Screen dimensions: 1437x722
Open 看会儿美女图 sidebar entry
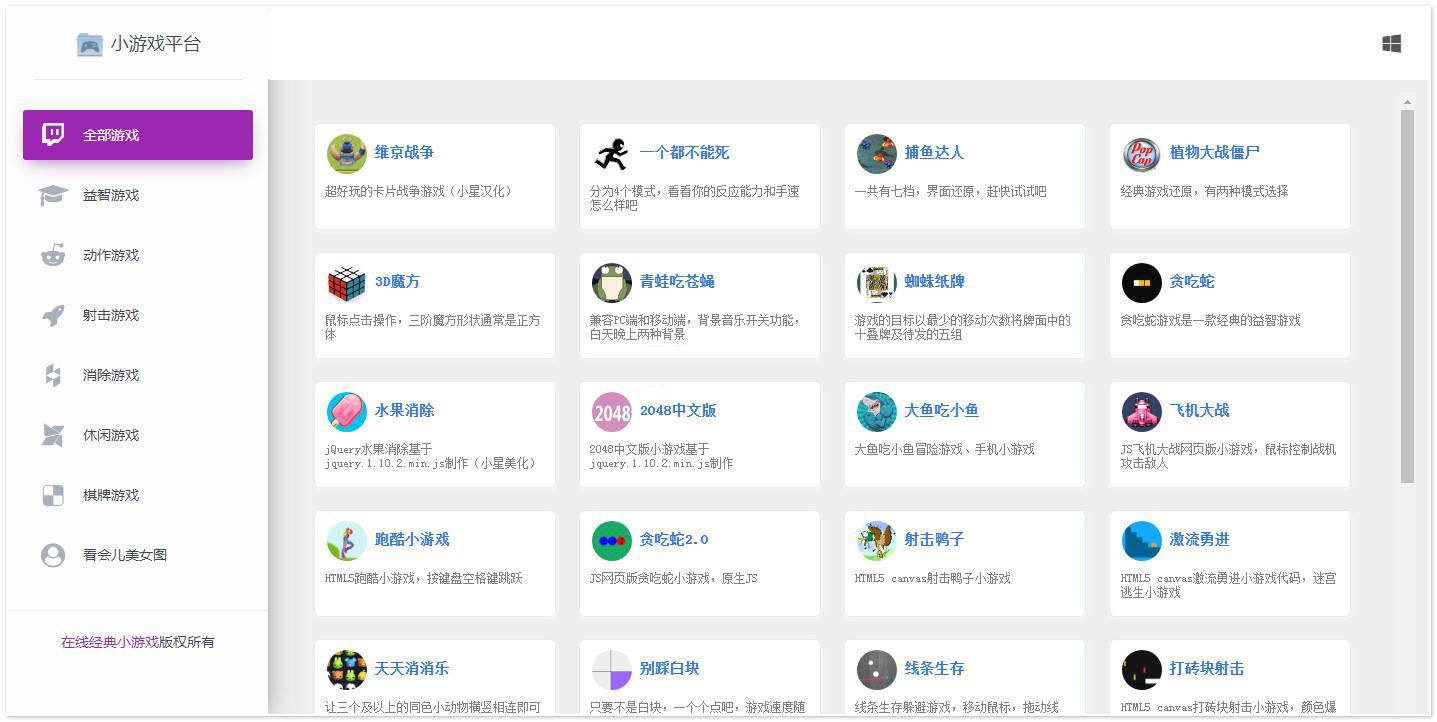(x=124, y=555)
